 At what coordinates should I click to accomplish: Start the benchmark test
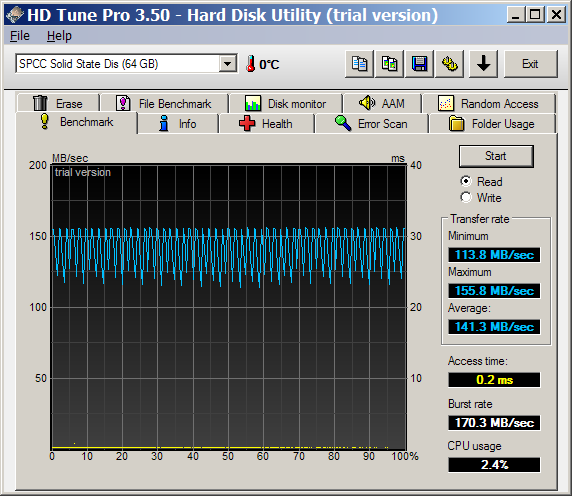[496, 156]
